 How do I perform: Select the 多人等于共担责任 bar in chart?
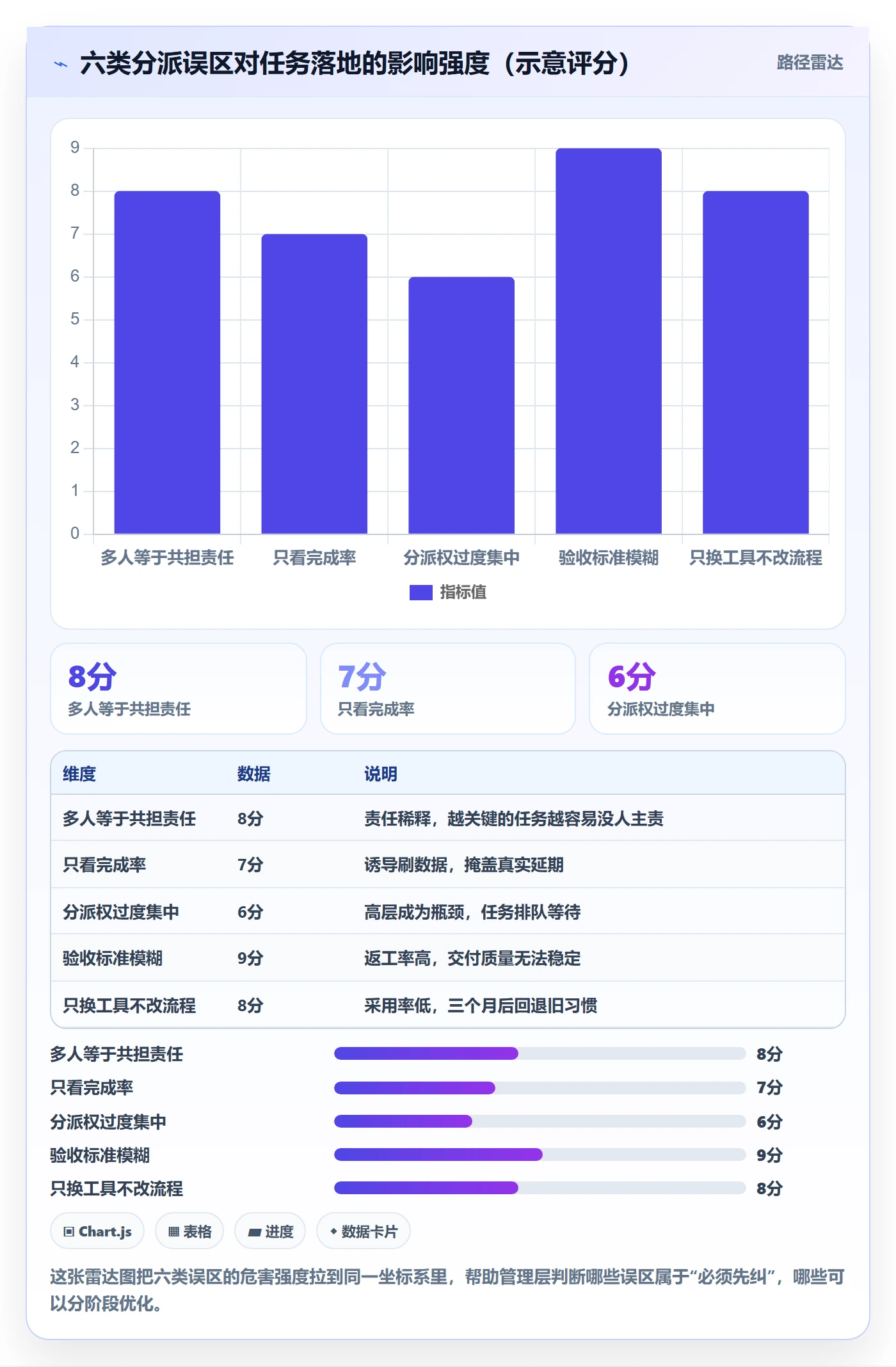(167, 362)
